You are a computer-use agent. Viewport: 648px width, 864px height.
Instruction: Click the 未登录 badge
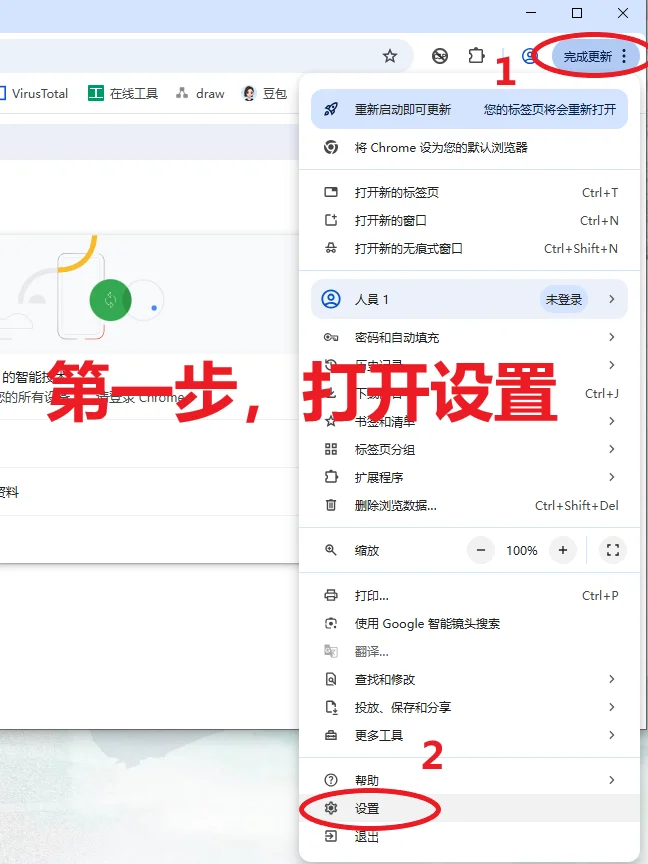pos(564,299)
